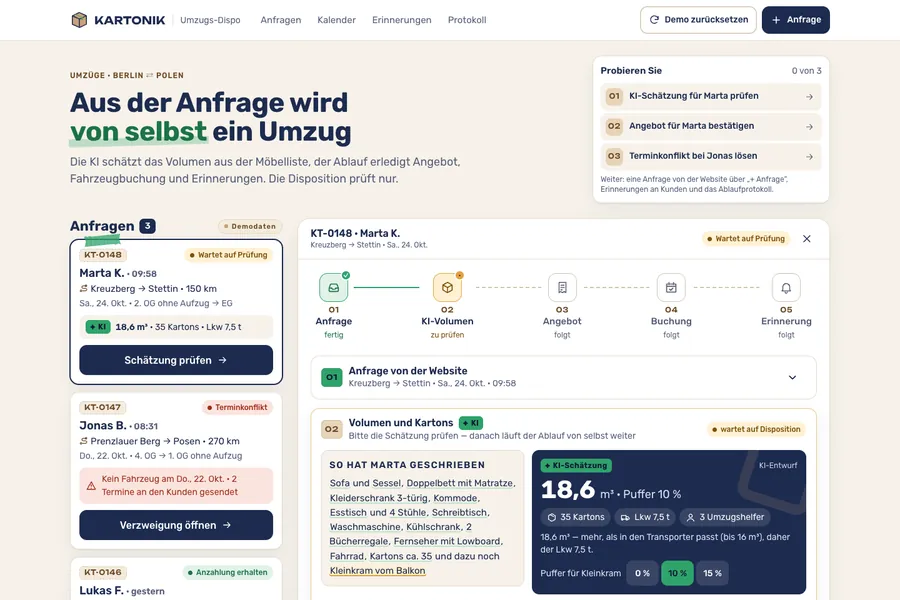Expand the Anfrage von der Website section
Image resolution: width=900 pixels, height=600 pixels.
click(563, 377)
